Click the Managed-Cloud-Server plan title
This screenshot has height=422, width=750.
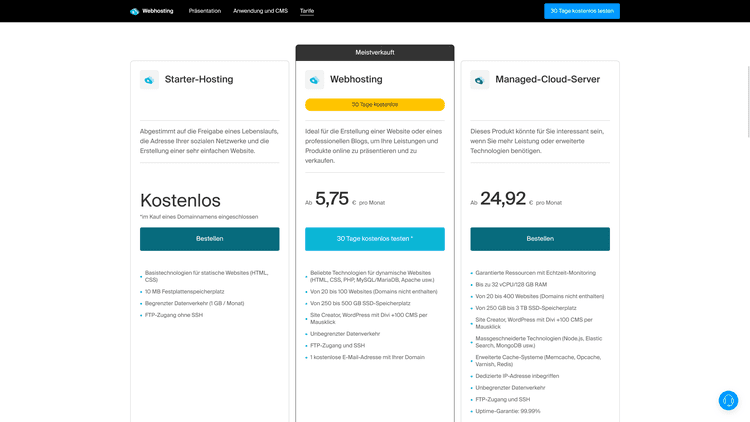point(547,79)
